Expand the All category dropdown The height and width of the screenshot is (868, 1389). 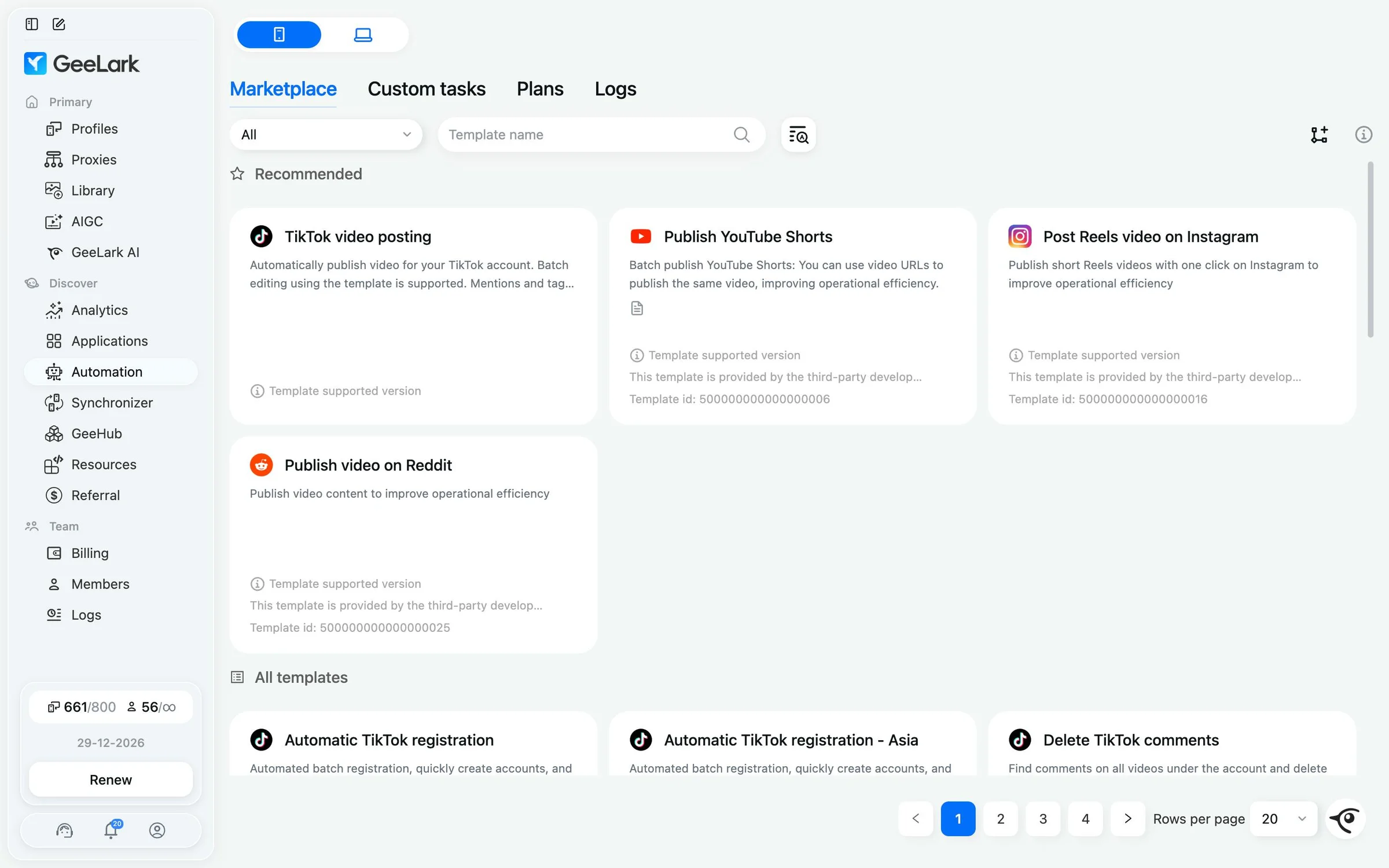pos(326,134)
